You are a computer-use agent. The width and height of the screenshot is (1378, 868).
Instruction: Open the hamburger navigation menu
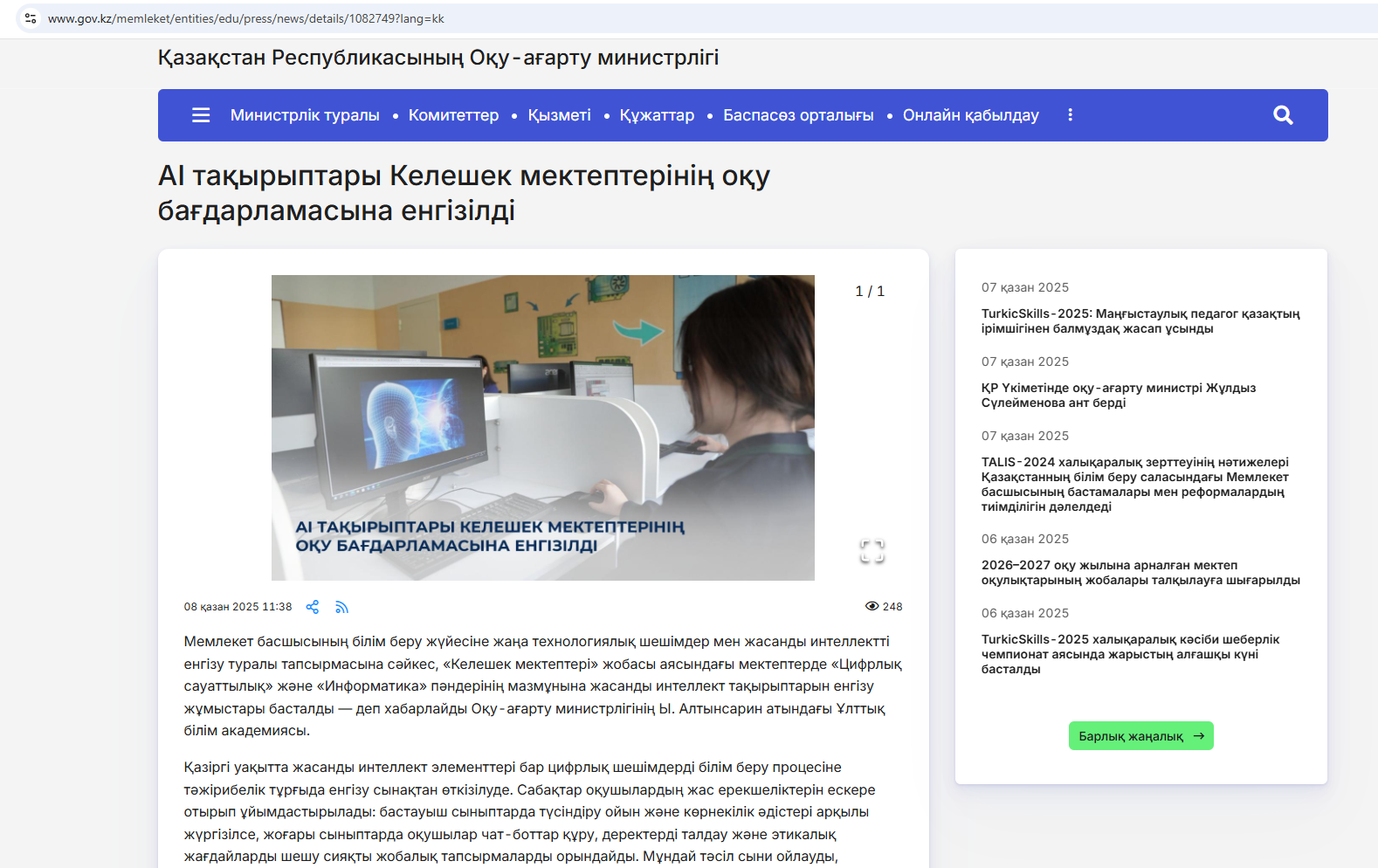click(x=201, y=115)
